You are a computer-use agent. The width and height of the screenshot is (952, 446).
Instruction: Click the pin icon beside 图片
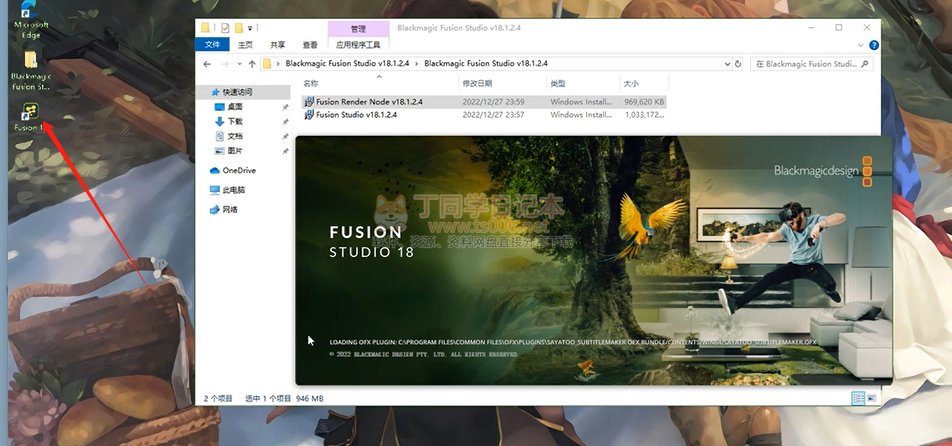[285, 151]
